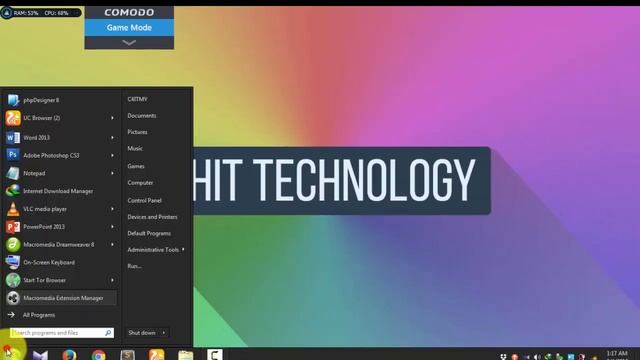Screen dimensions: 640x360
Task: Open phpDesigner 8 from the Start menu
Action: 60,100
